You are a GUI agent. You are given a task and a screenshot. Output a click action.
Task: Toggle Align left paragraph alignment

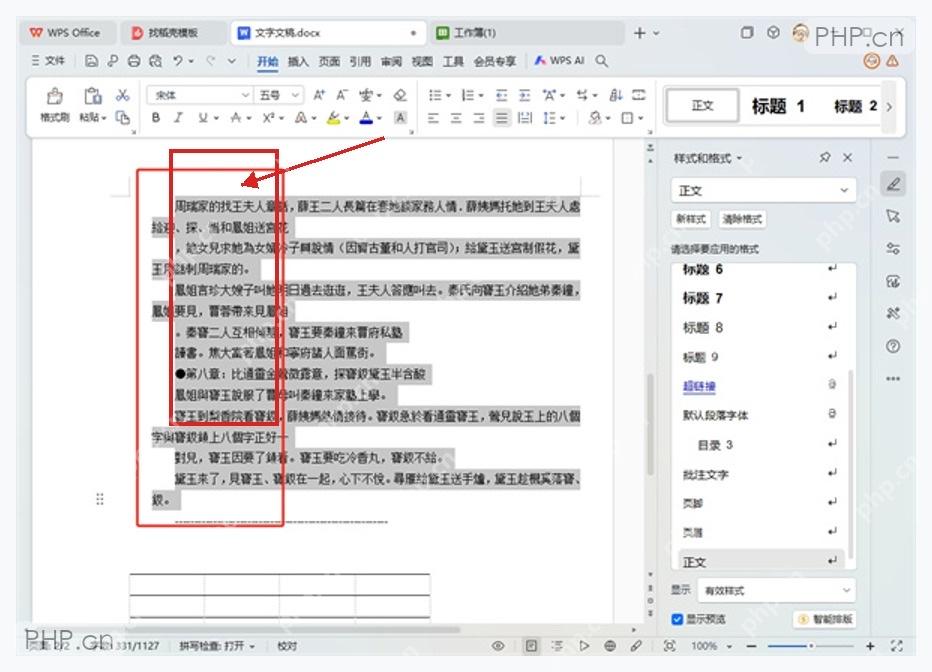433,118
